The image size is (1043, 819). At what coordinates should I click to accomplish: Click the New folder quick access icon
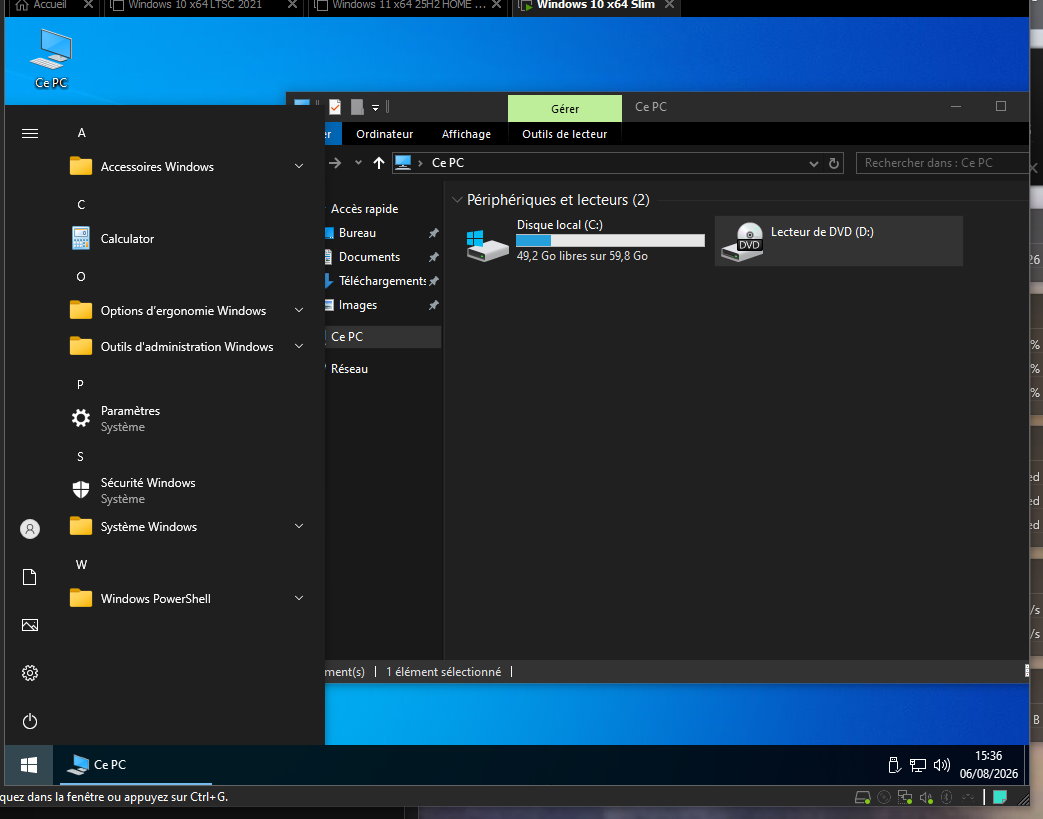click(357, 107)
